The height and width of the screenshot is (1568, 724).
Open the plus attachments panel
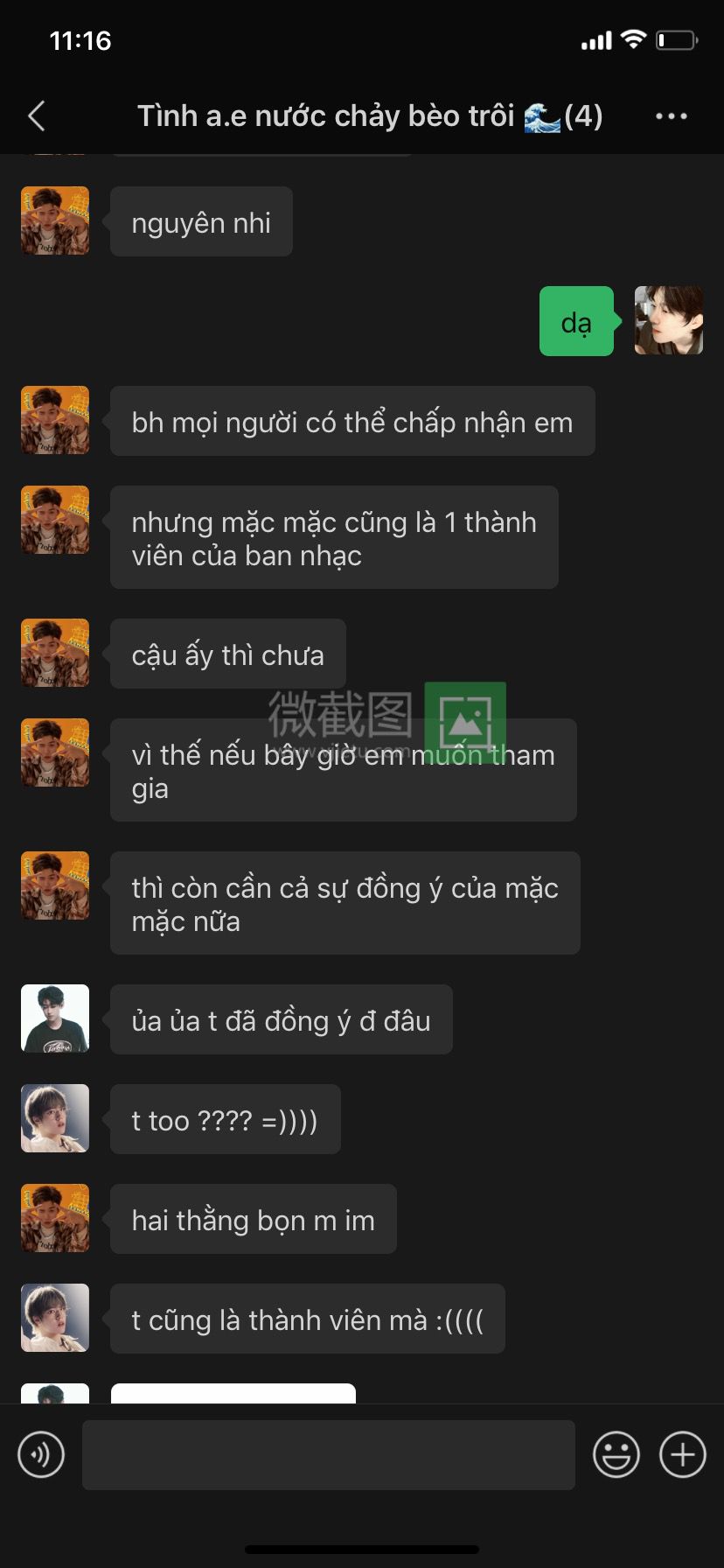(x=683, y=1455)
